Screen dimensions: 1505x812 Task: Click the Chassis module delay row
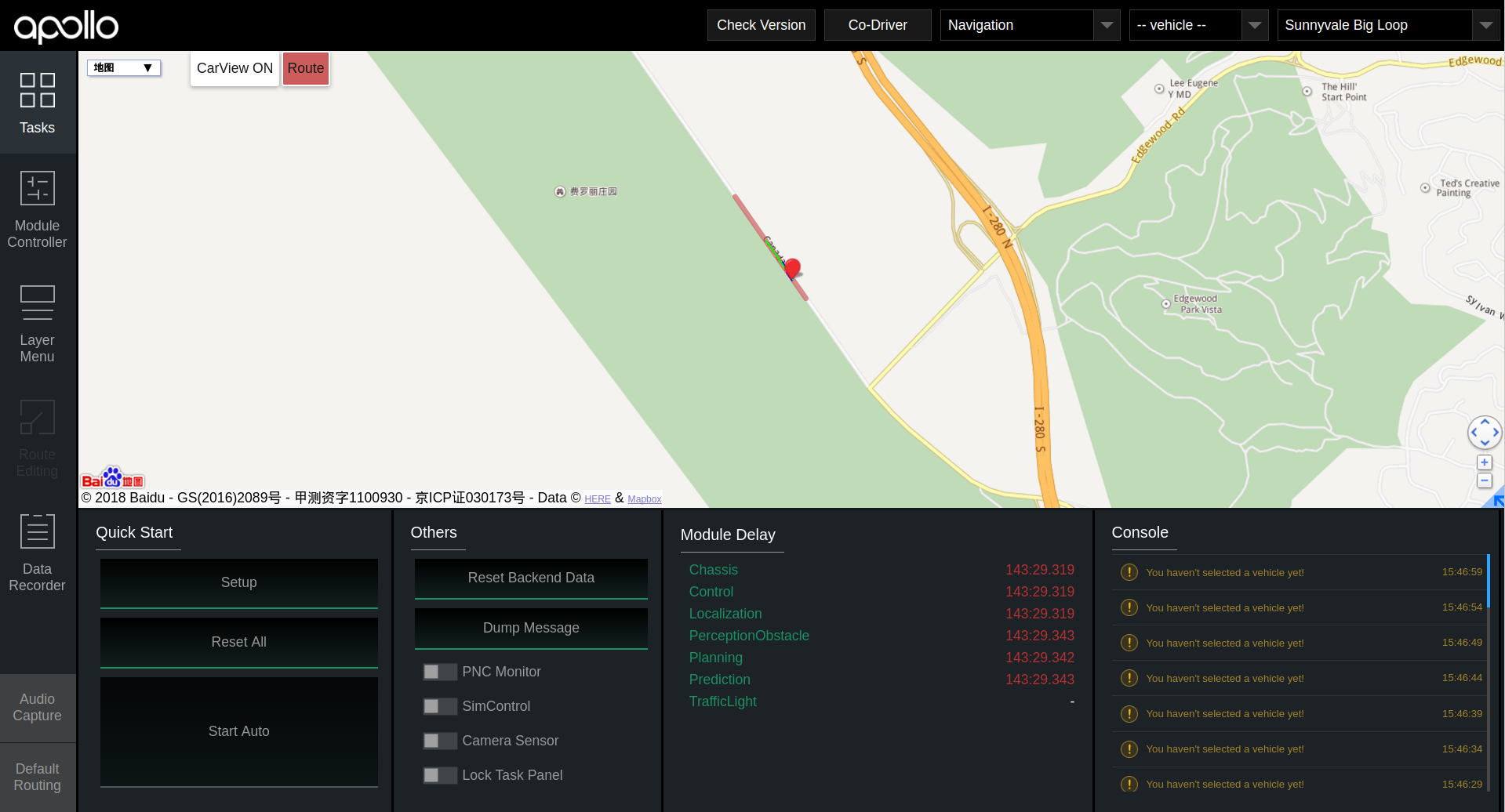[882, 570]
